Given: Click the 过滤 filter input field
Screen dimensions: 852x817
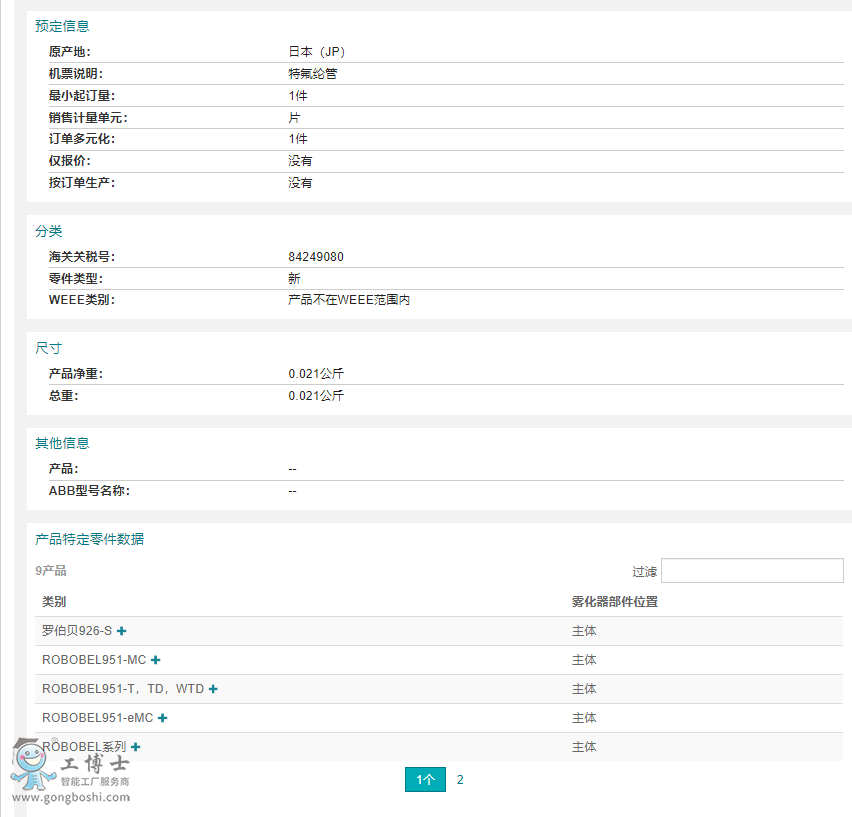Looking at the screenshot, I should tap(751, 571).
